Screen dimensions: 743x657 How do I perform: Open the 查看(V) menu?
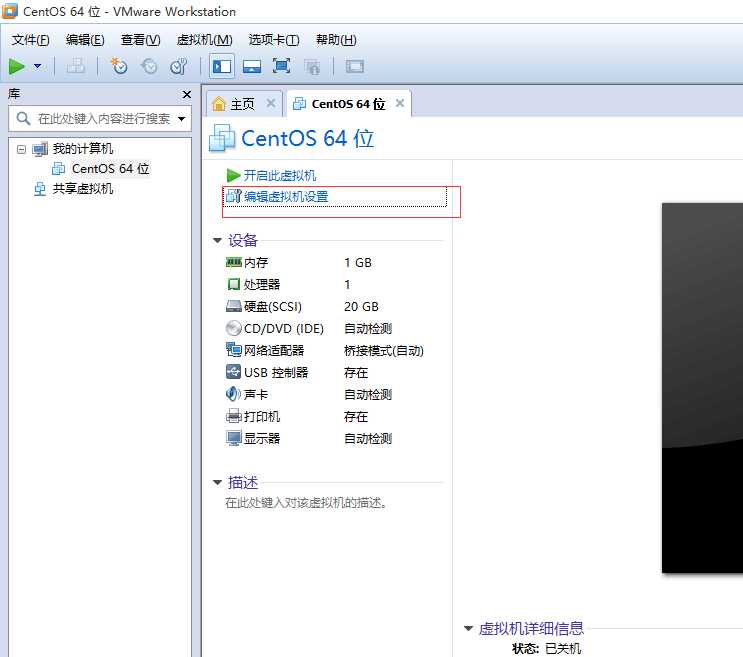click(141, 40)
